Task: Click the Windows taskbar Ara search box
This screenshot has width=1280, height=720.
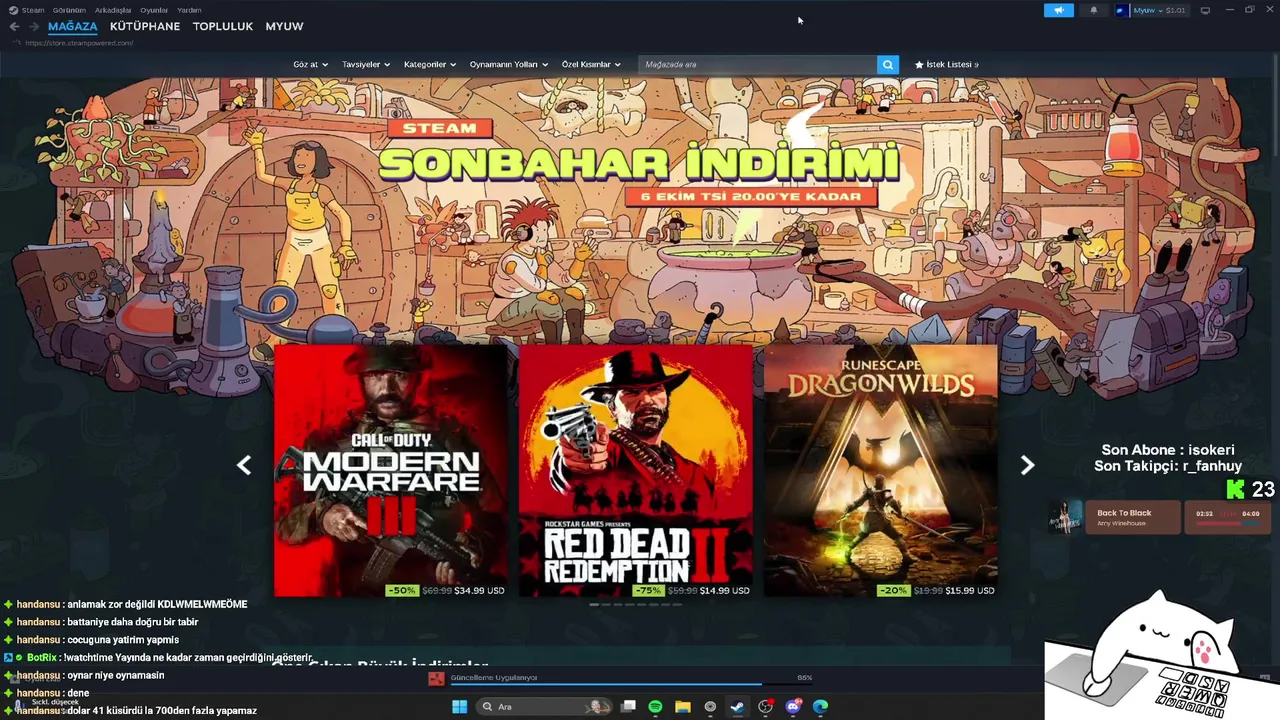Action: pyautogui.click(x=543, y=706)
